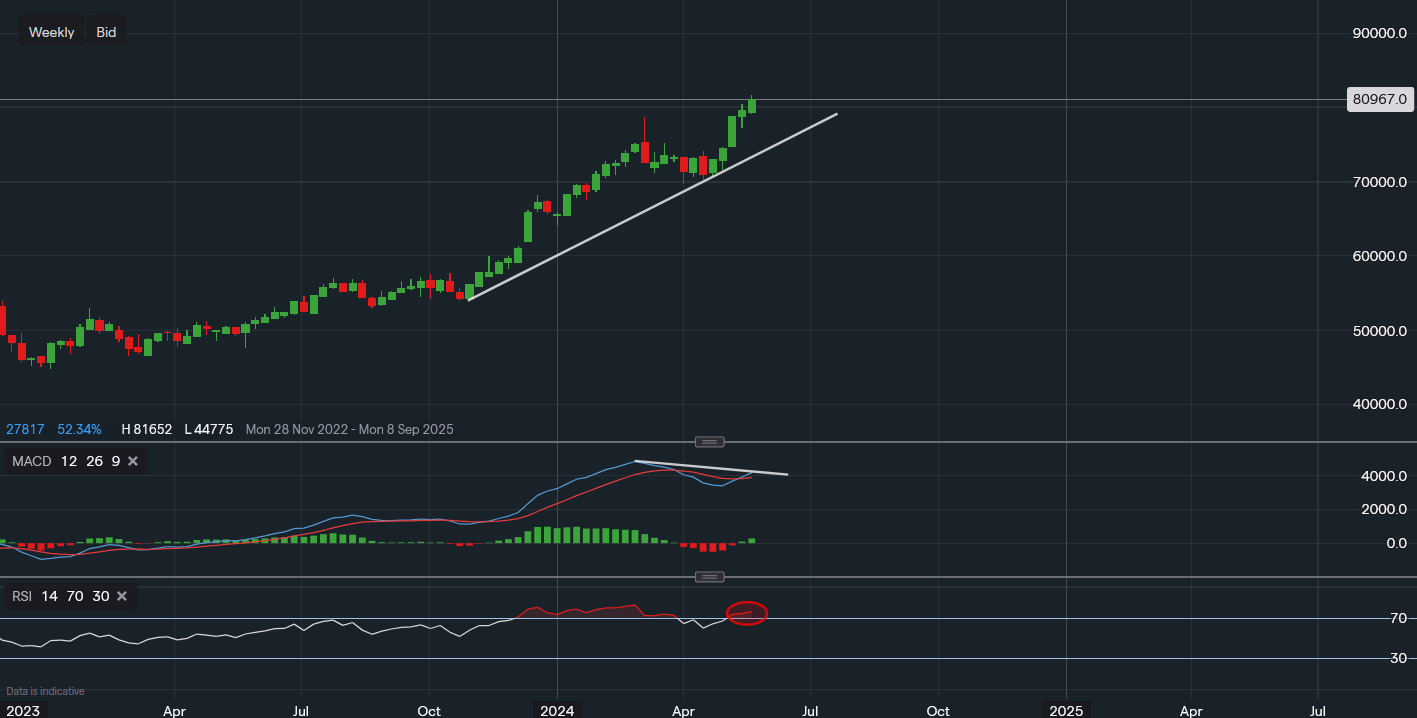
Task: Remove the RSI indicator via its X icon
Action: click(x=121, y=595)
